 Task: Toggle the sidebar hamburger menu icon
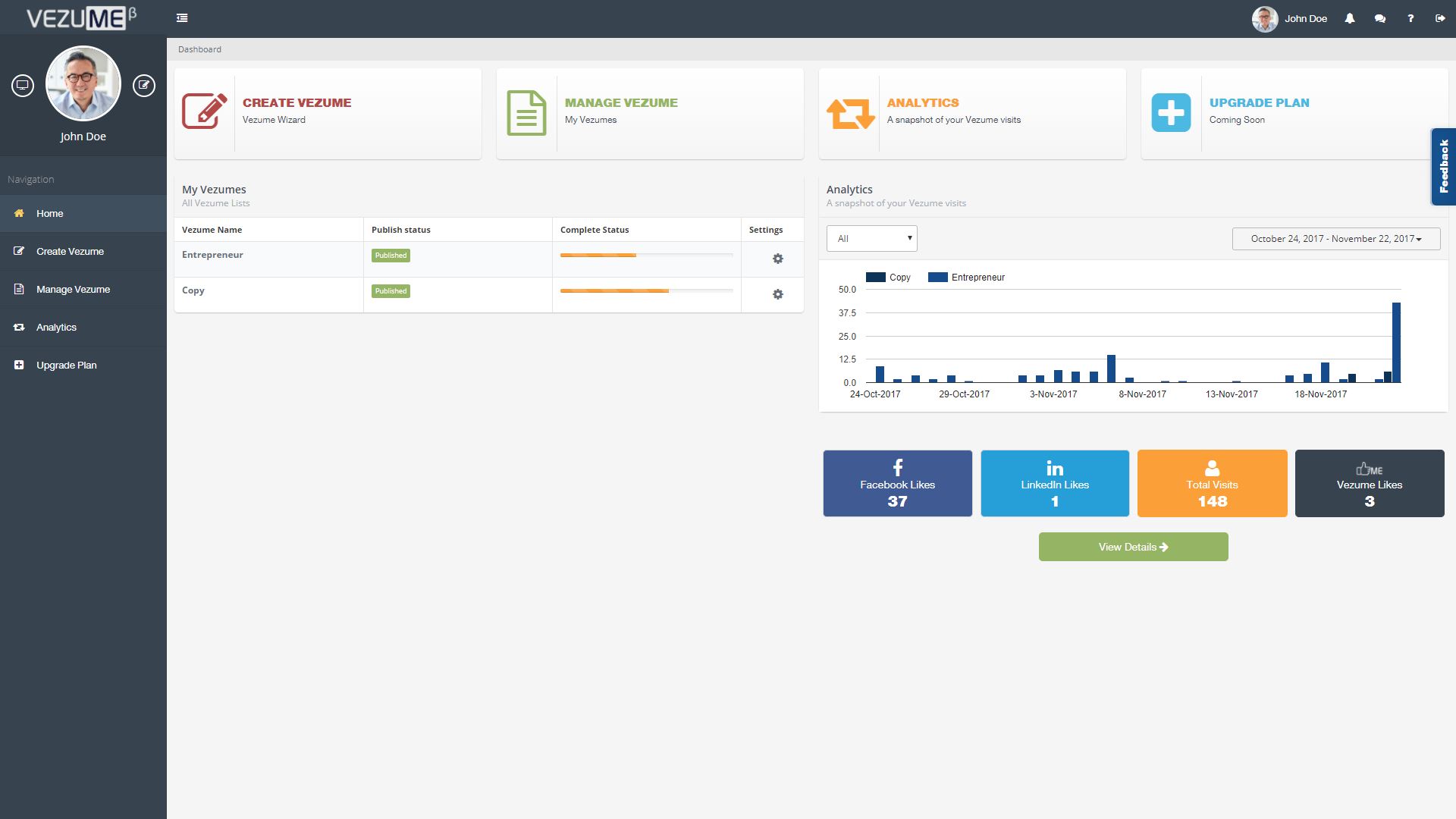point(182,18)
